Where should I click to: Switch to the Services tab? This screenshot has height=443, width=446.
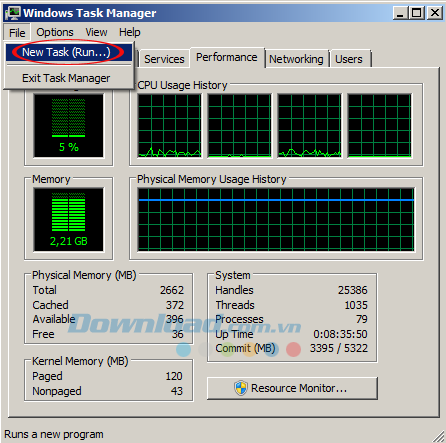164,59
